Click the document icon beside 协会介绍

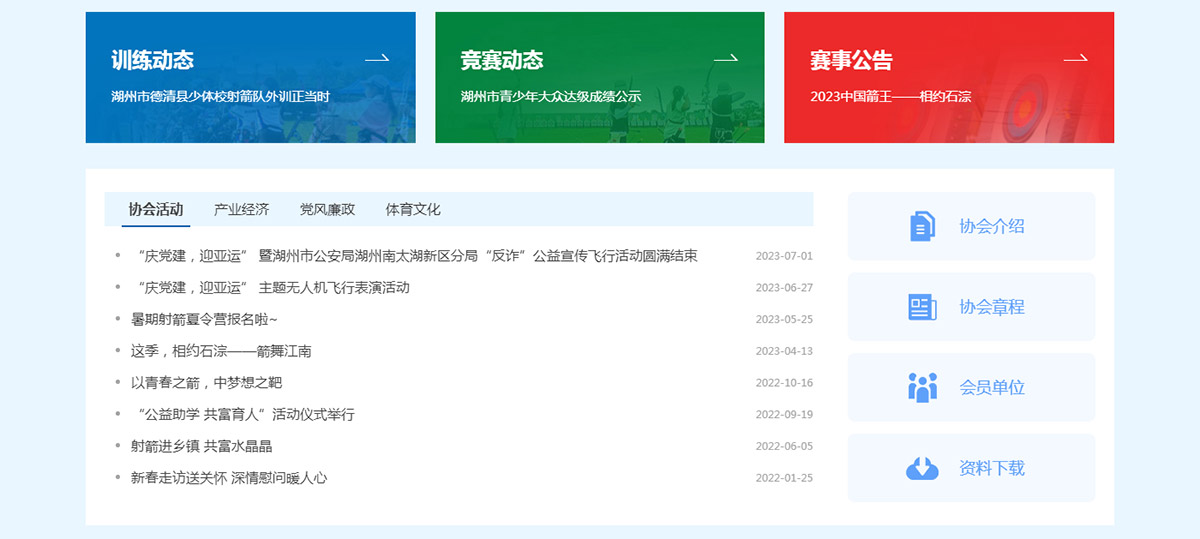[x=922, y=226]
